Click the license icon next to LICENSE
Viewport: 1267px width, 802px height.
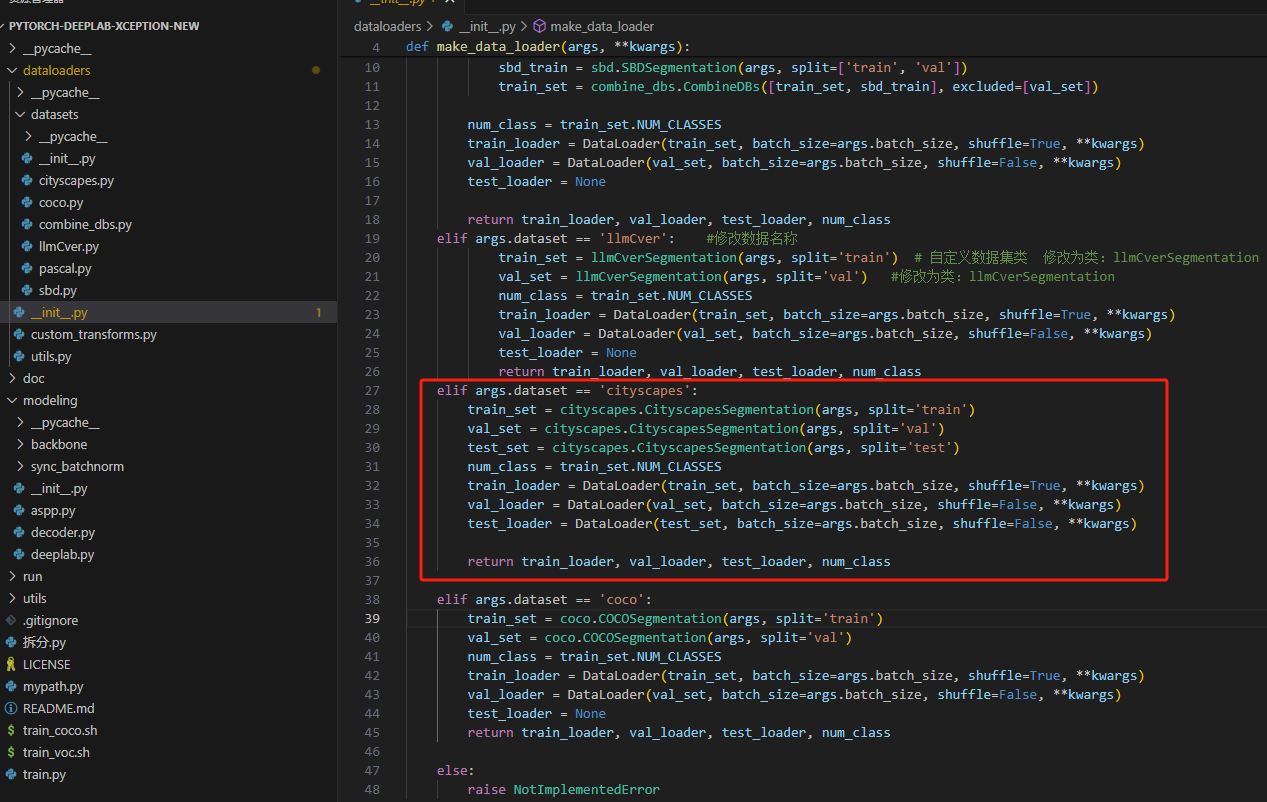[x=12, y=665]
